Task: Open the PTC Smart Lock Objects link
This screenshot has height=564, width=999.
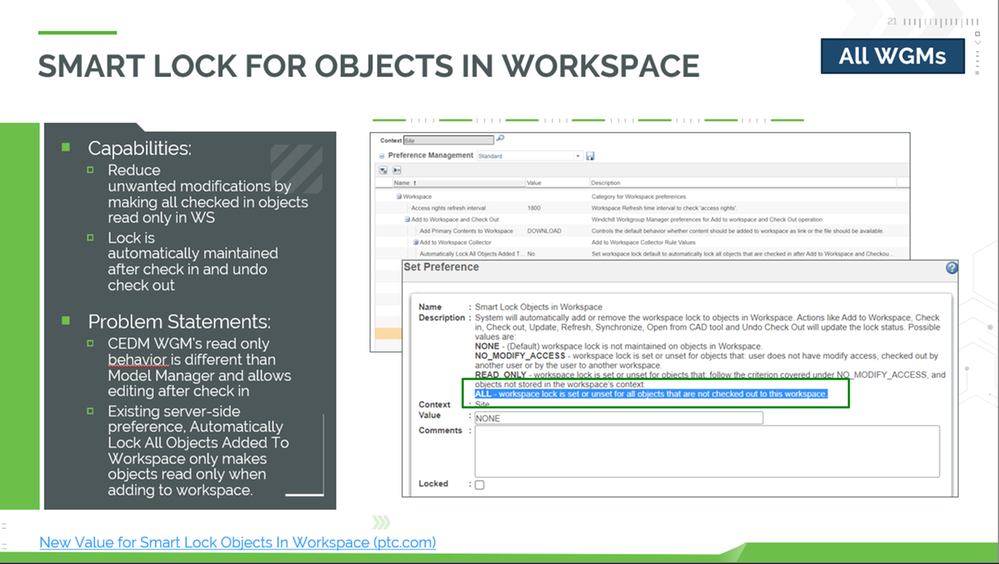Action: [x=238, y=542]
